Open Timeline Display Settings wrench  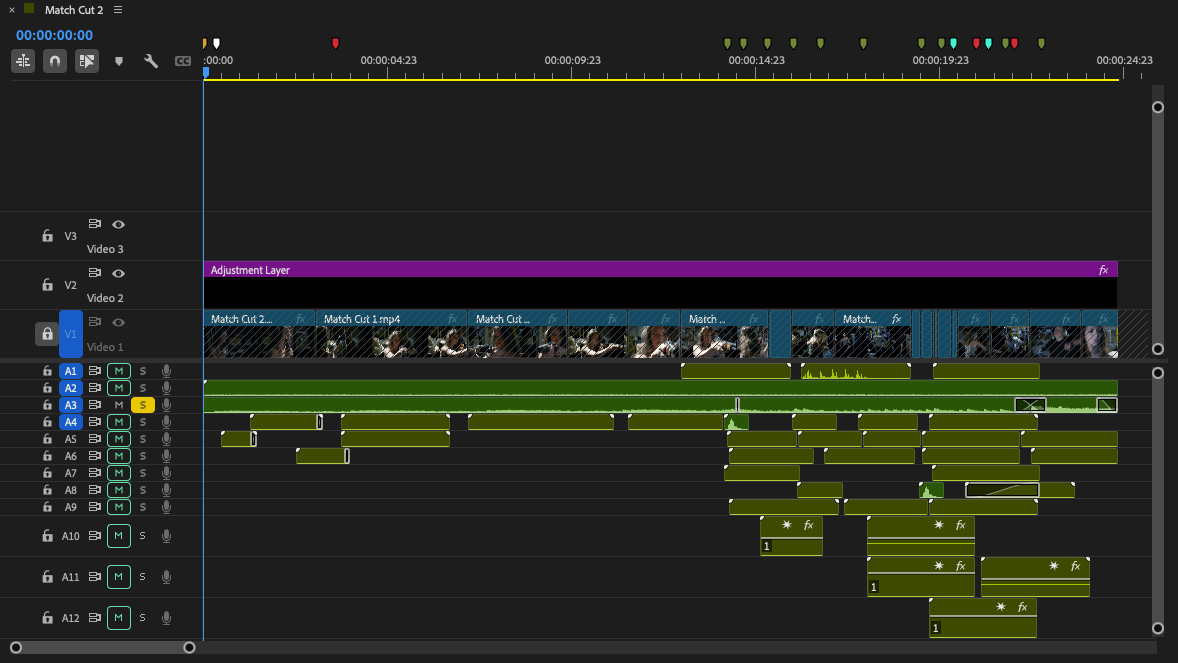pos(151,61)
